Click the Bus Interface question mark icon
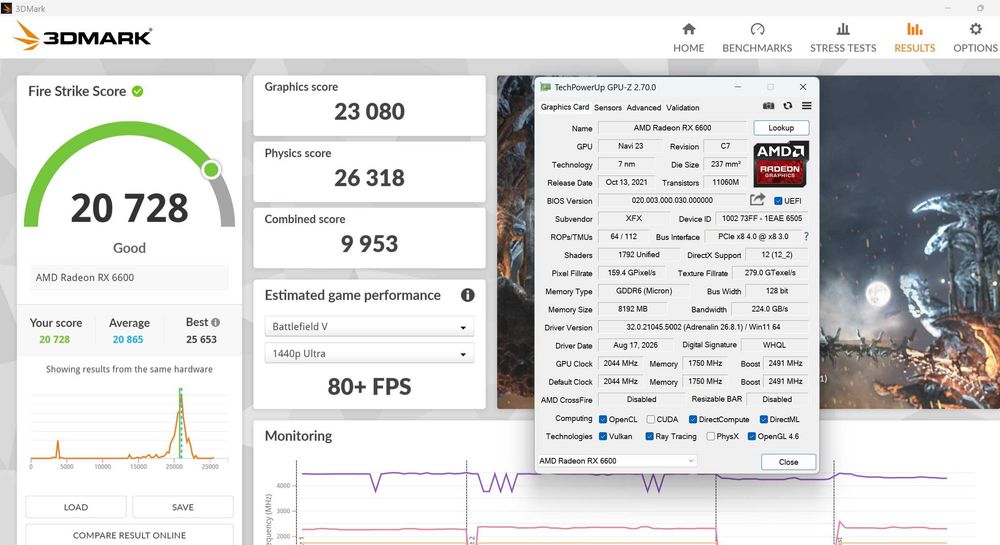The image size is (1000, 545). pyautogui.click(x=806, y=236)
